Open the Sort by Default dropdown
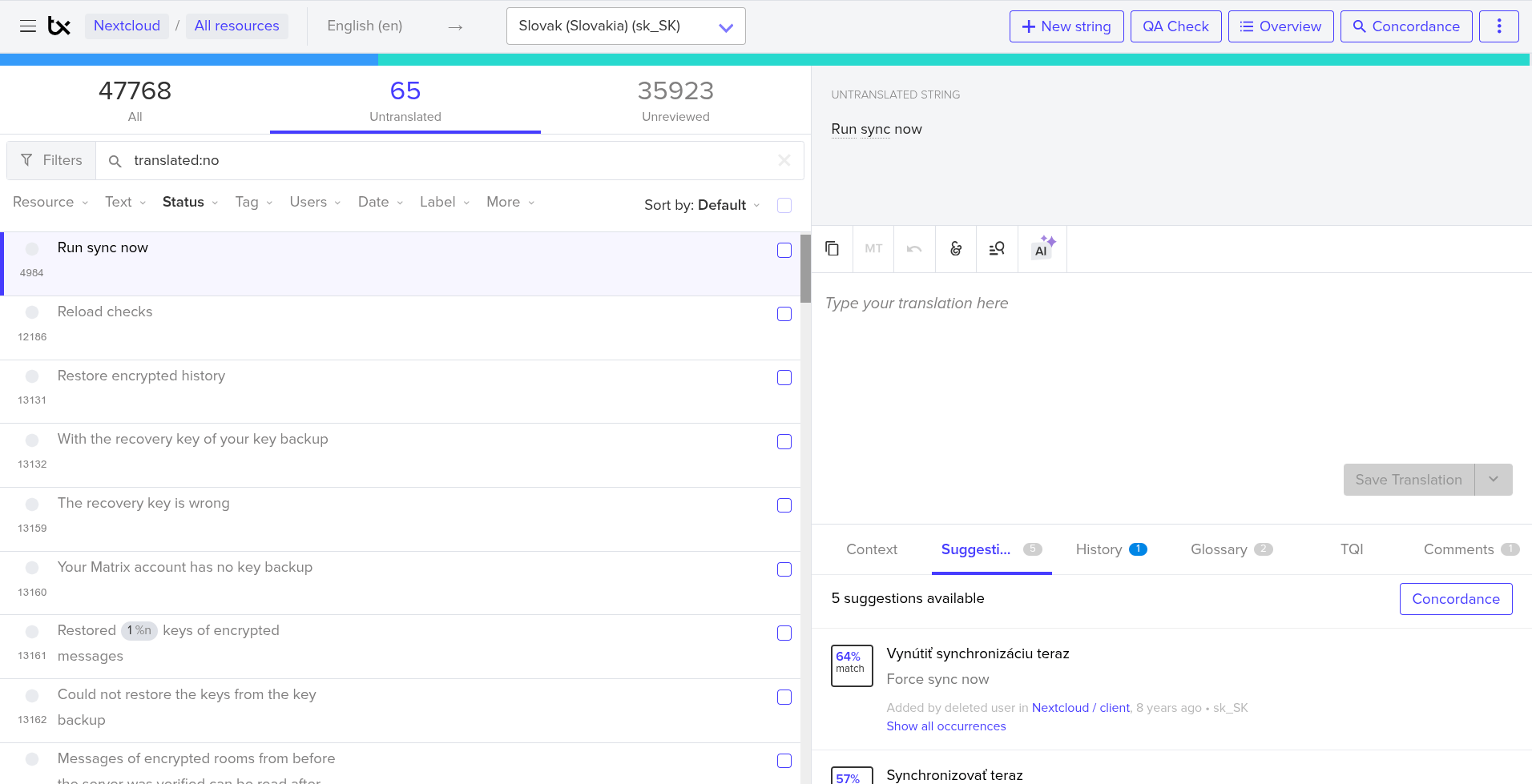 tap(703, 205)
